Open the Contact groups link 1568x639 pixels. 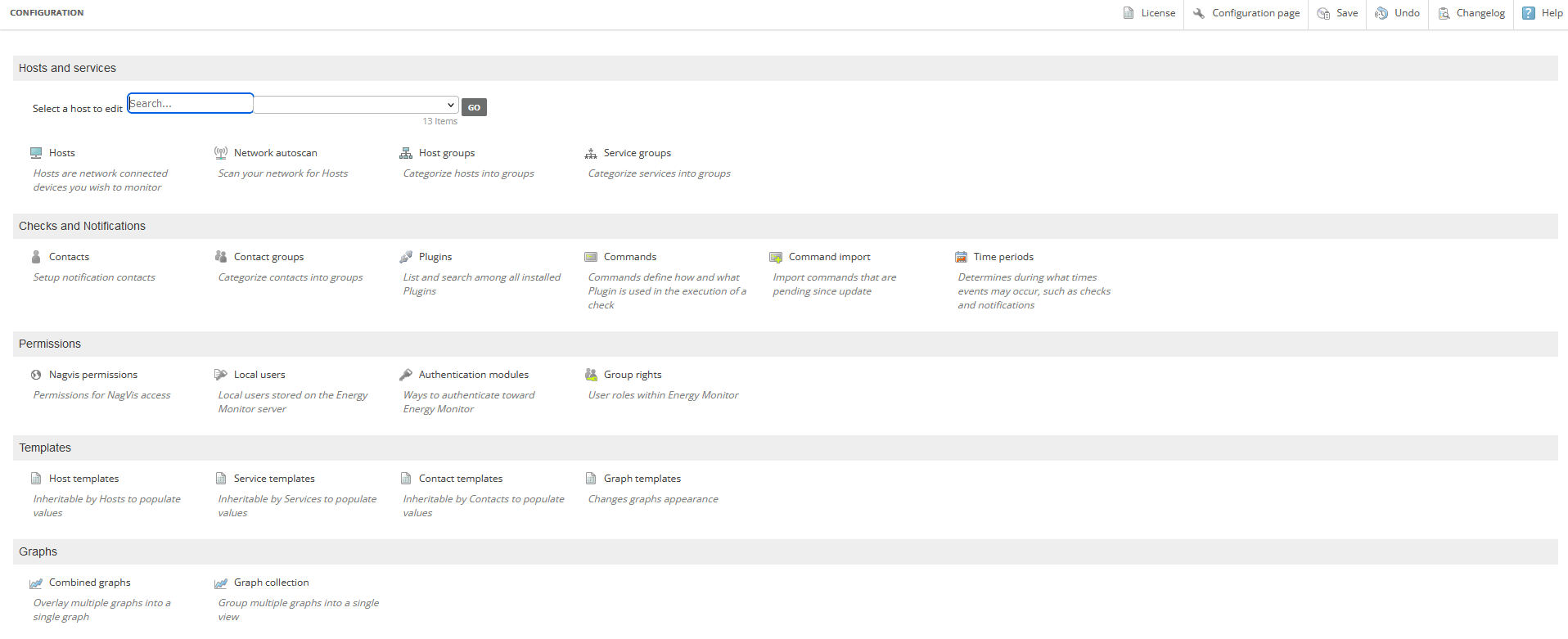[x=268, y=257]
